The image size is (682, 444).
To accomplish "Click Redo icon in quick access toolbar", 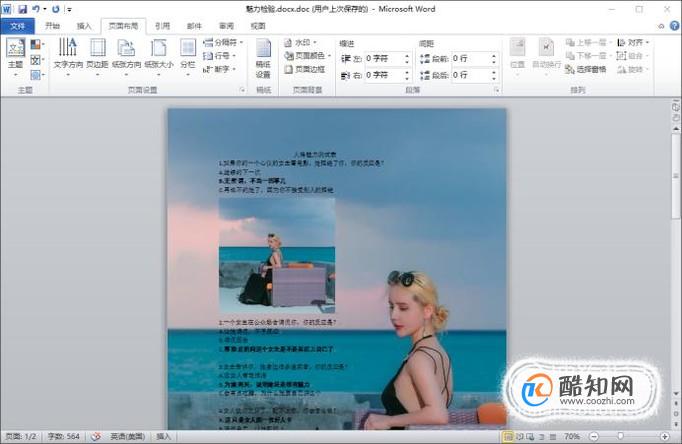I will (56, 9).
